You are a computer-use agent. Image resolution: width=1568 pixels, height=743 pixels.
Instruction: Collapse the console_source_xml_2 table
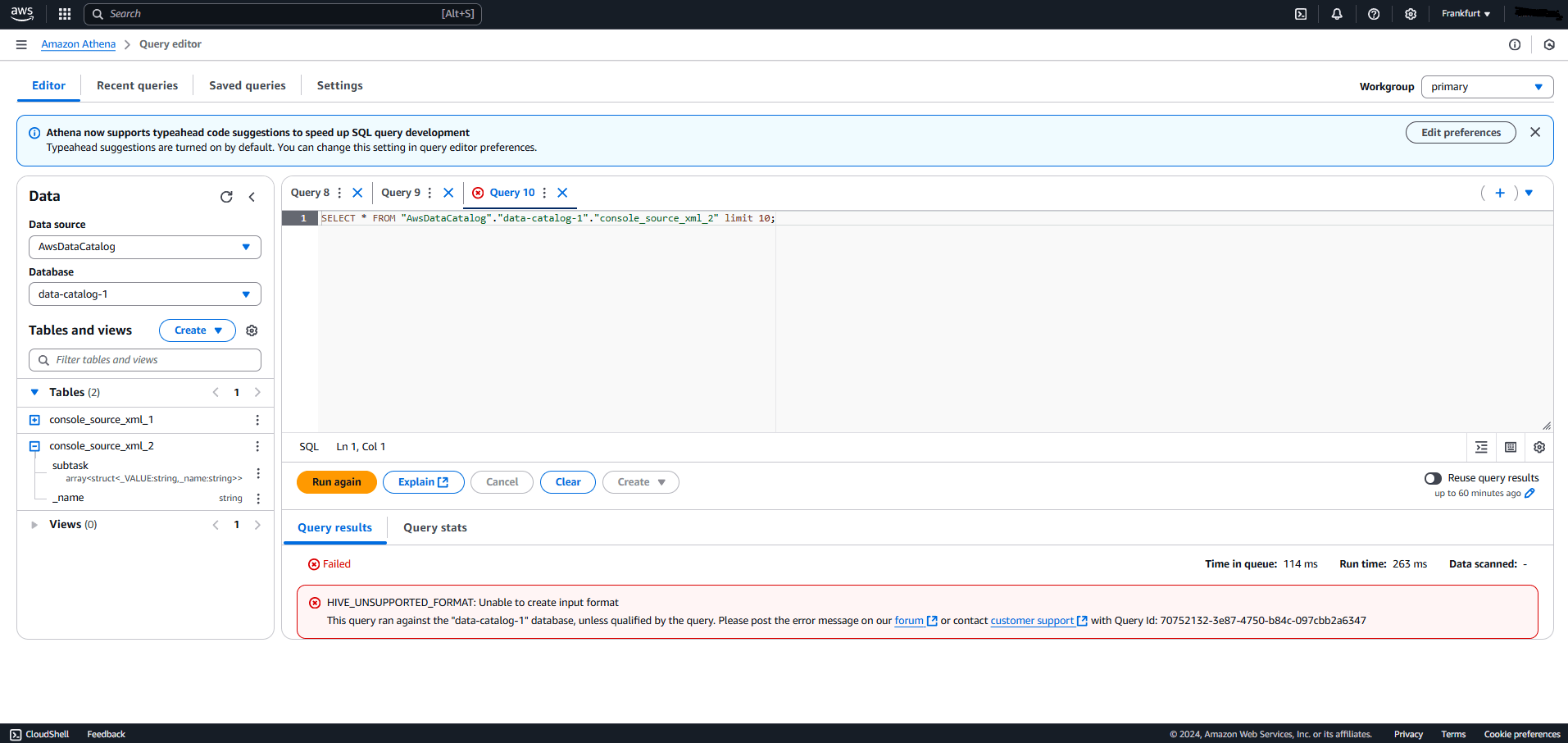(x=34, y=446)
